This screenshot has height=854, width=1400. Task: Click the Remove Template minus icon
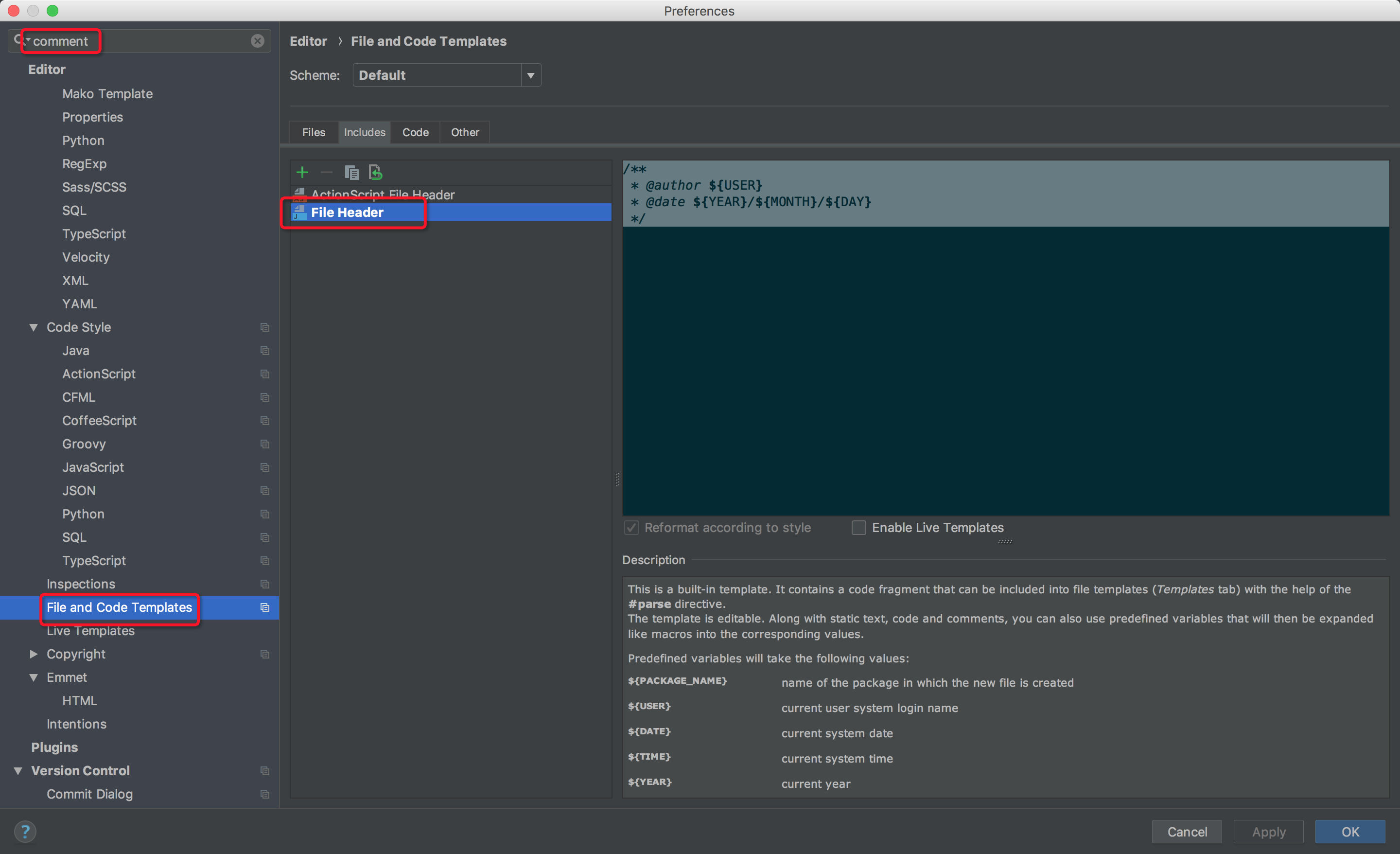point(326,172)
